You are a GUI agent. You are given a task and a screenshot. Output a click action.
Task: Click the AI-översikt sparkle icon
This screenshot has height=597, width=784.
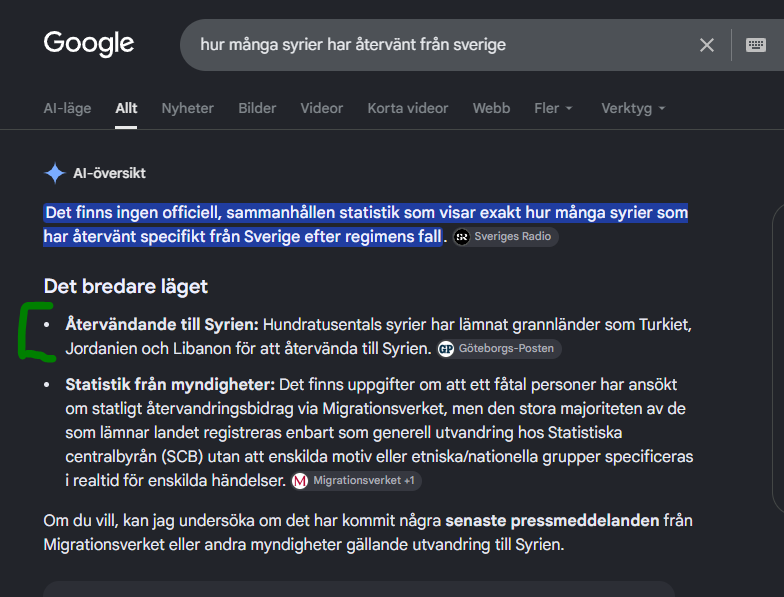[54, 174]
